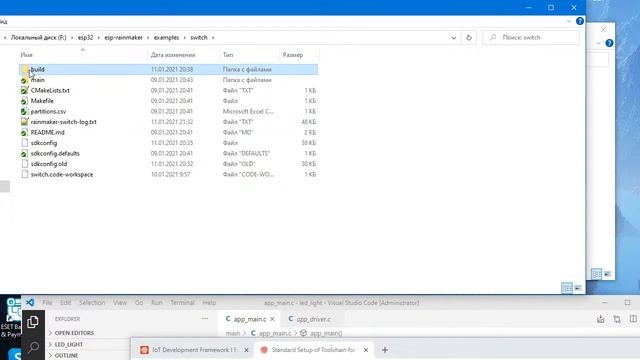Select the sdkconfig.old file icon

(24, 164)
